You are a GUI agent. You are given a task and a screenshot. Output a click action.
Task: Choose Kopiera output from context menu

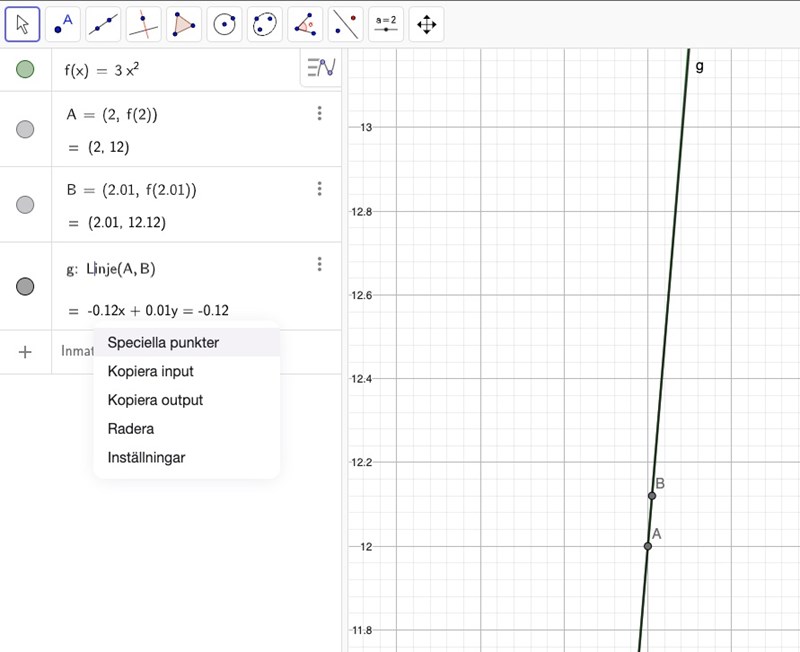point(155,400)
